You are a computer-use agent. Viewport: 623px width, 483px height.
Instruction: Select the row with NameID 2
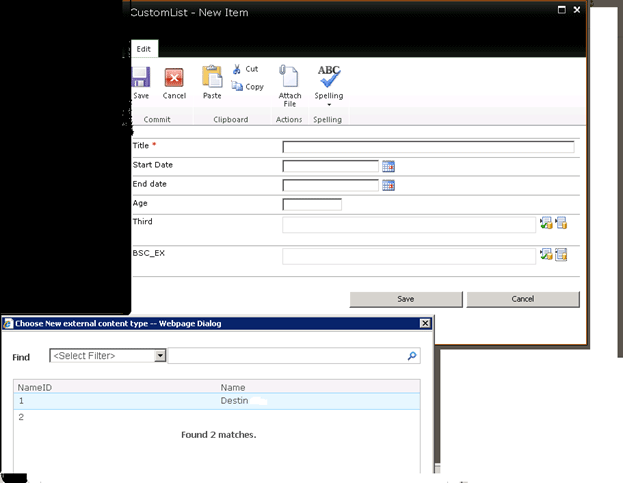click(217, 417)
